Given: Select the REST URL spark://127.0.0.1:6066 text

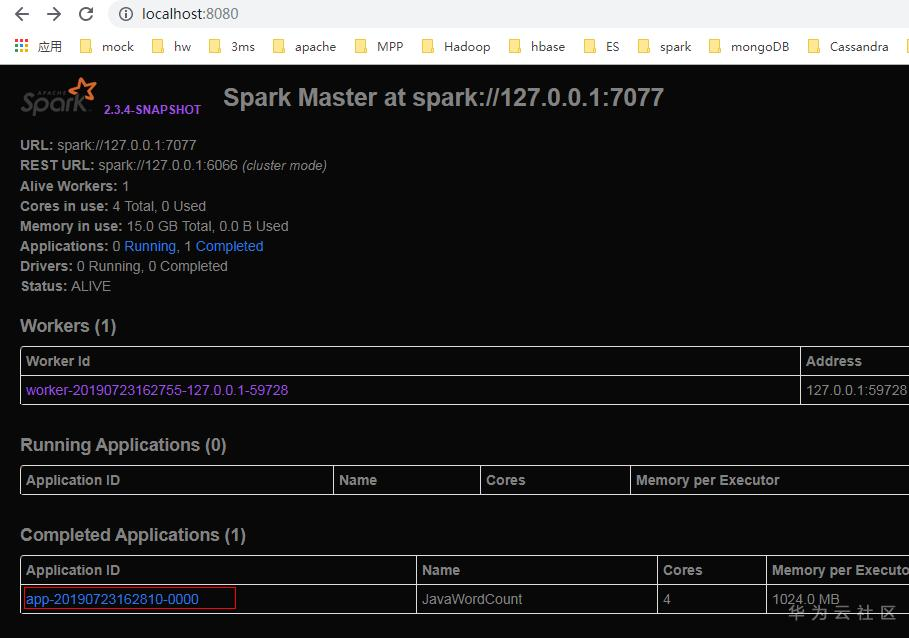Looking at the screenshot, I should 173,166.
